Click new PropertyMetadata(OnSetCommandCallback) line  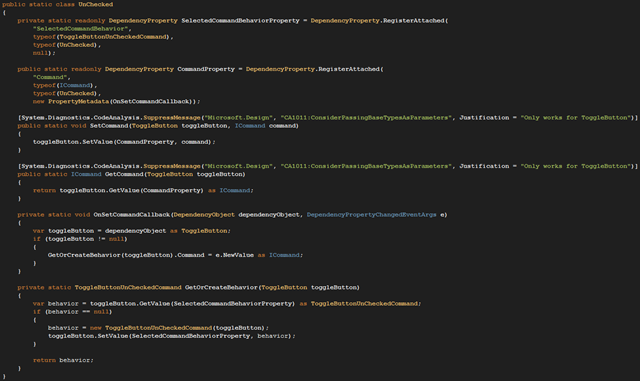point(116,101)
